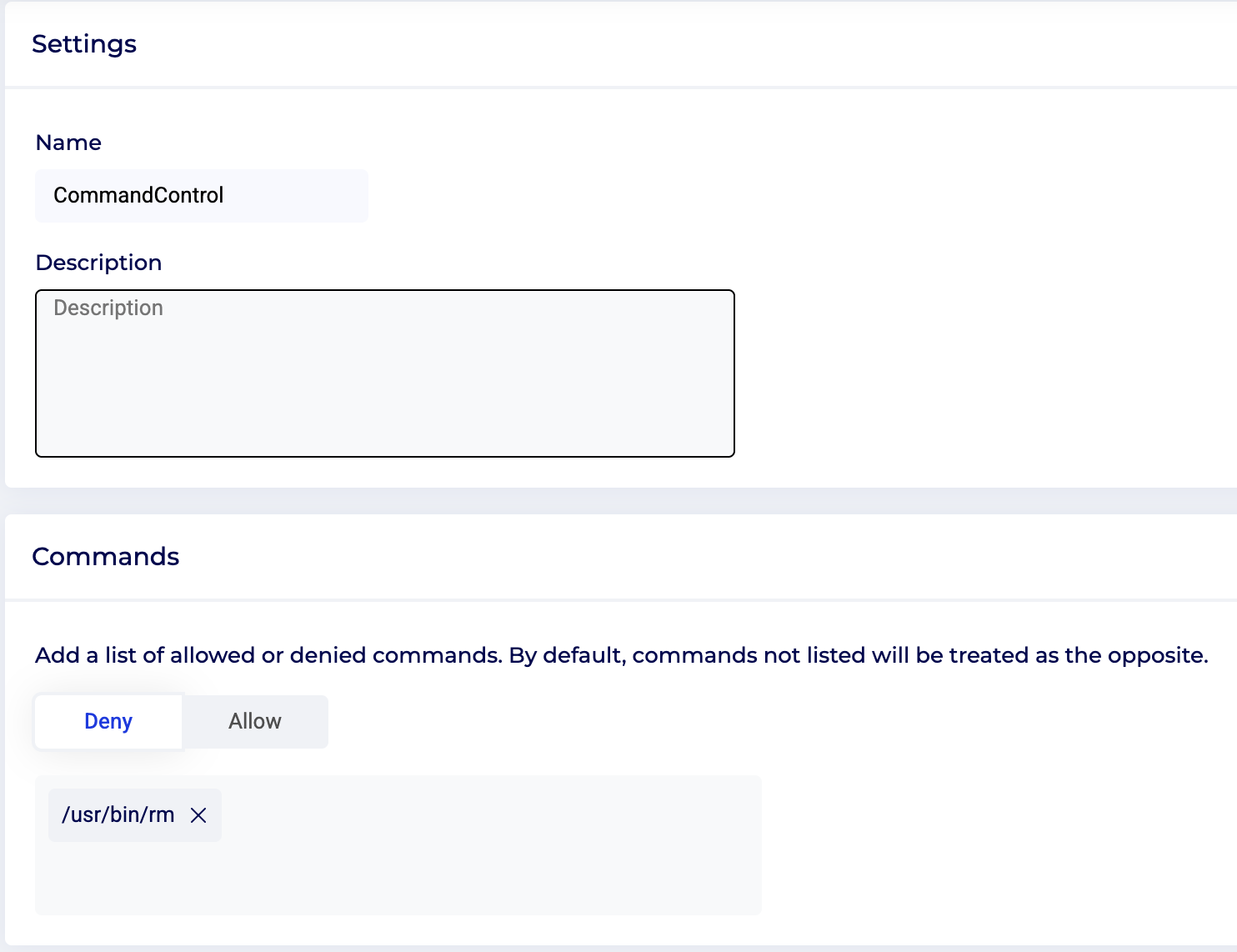
Task: Select the /usr/bin/rm command tag text
Action: tap(118, 815)
